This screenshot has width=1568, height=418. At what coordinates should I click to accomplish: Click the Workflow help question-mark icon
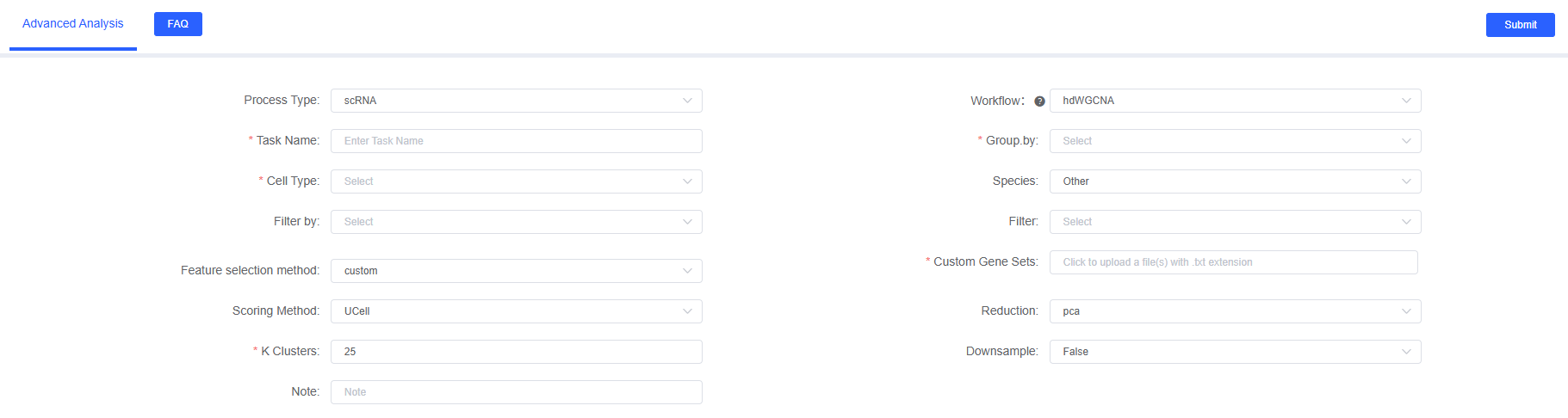tap(1039, 101)
